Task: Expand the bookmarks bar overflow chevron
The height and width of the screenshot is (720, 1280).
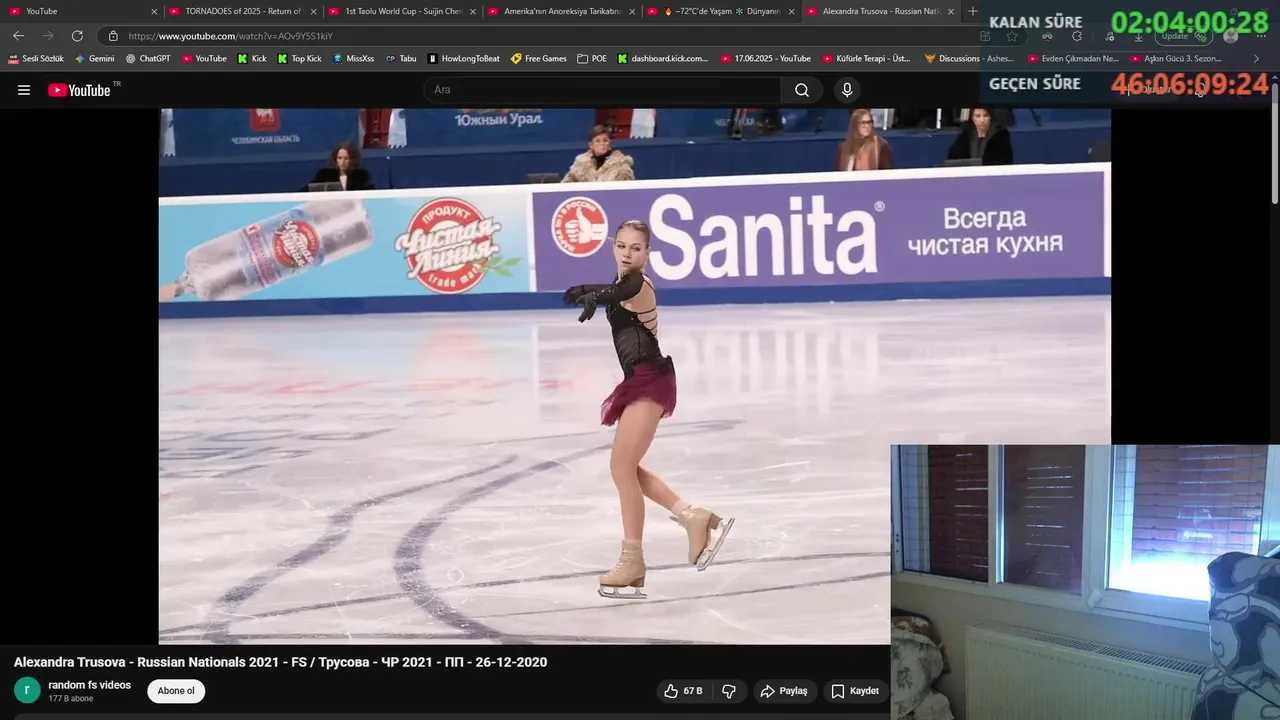Action: (1257, 59)
